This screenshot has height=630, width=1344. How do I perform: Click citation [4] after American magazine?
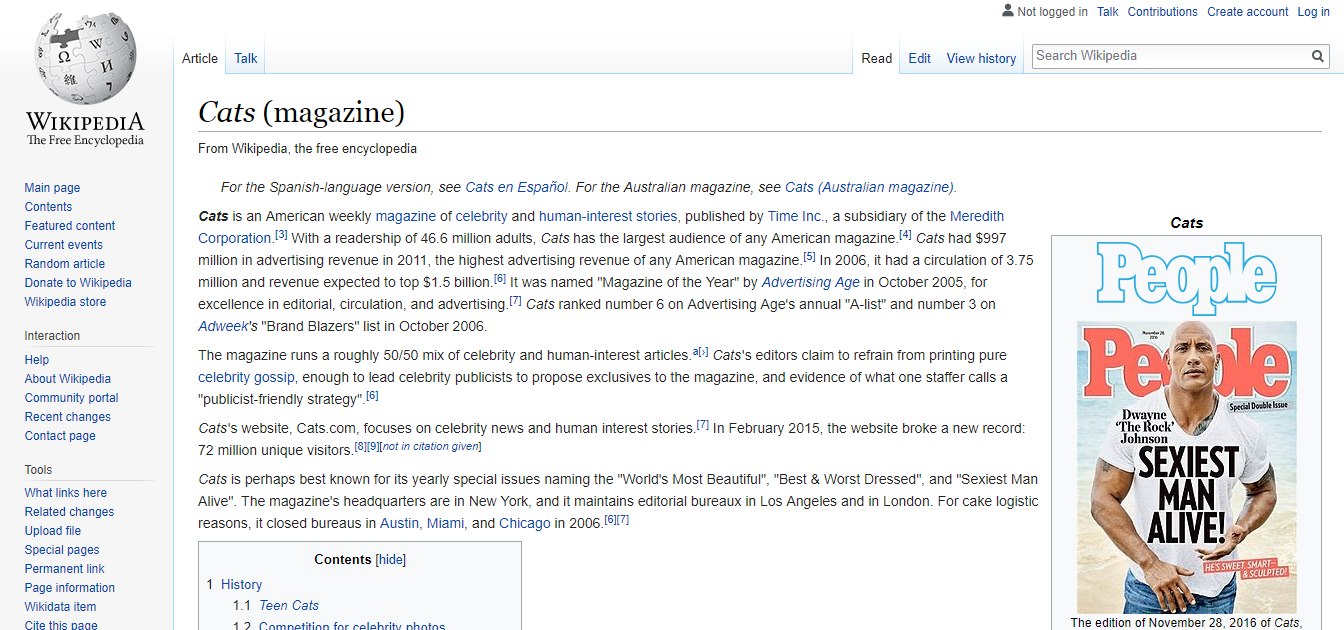click(905, 235)
